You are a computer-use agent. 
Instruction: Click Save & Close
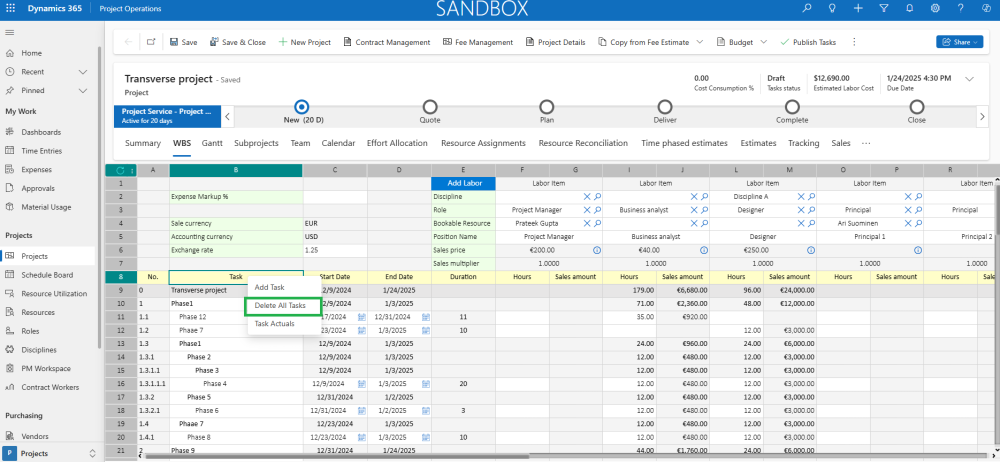(238, 42)
